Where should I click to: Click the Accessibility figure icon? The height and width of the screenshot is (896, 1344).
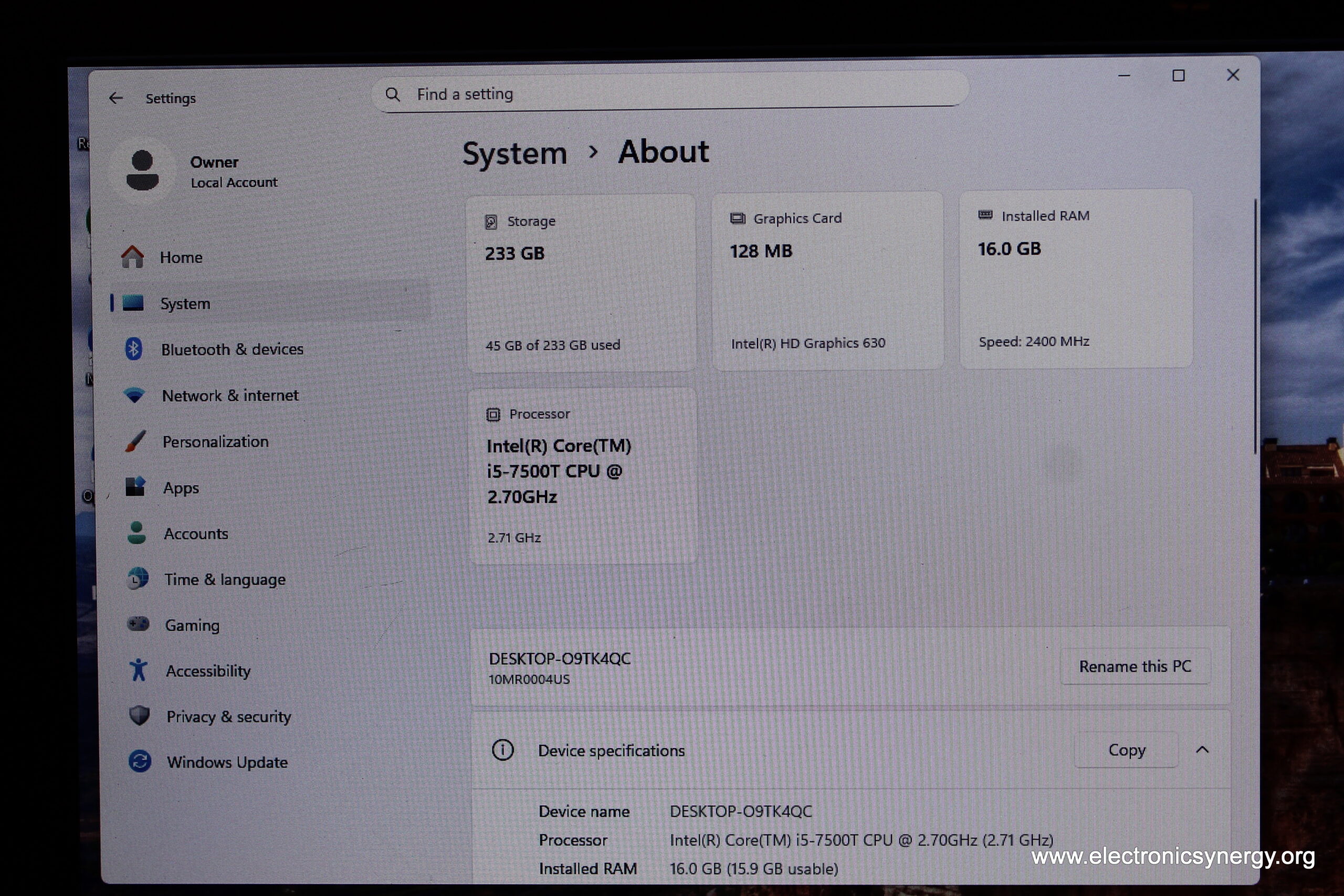click(x=138, y=670)
